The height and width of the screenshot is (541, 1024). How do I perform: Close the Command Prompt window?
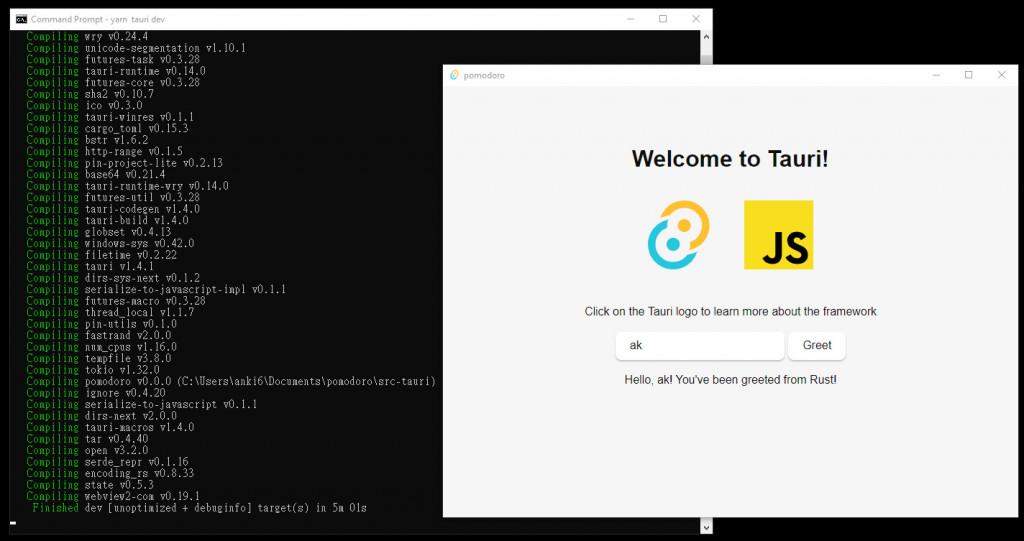[x=696, y=19]
